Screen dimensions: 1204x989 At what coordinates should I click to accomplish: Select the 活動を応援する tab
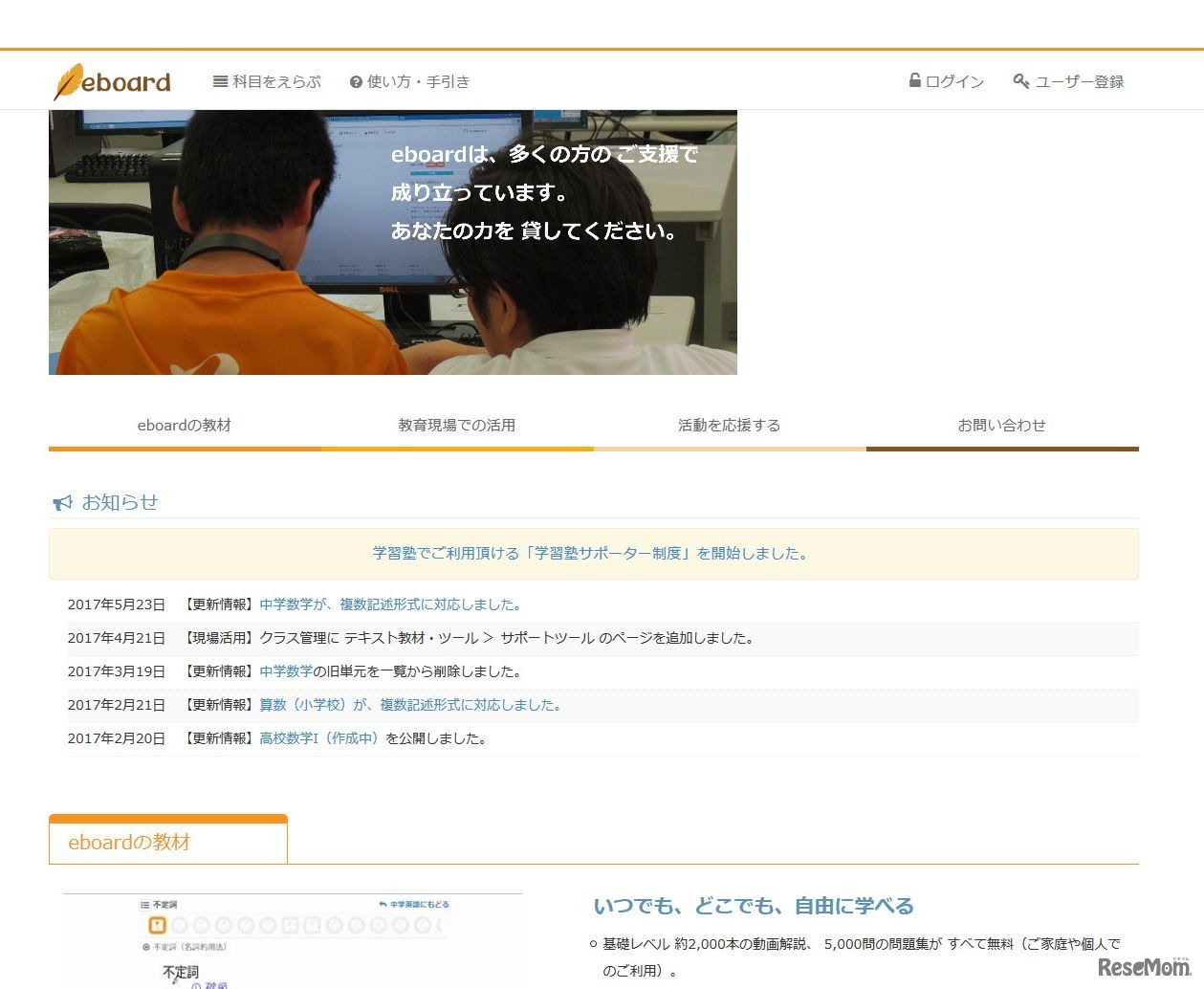point(729,425)
